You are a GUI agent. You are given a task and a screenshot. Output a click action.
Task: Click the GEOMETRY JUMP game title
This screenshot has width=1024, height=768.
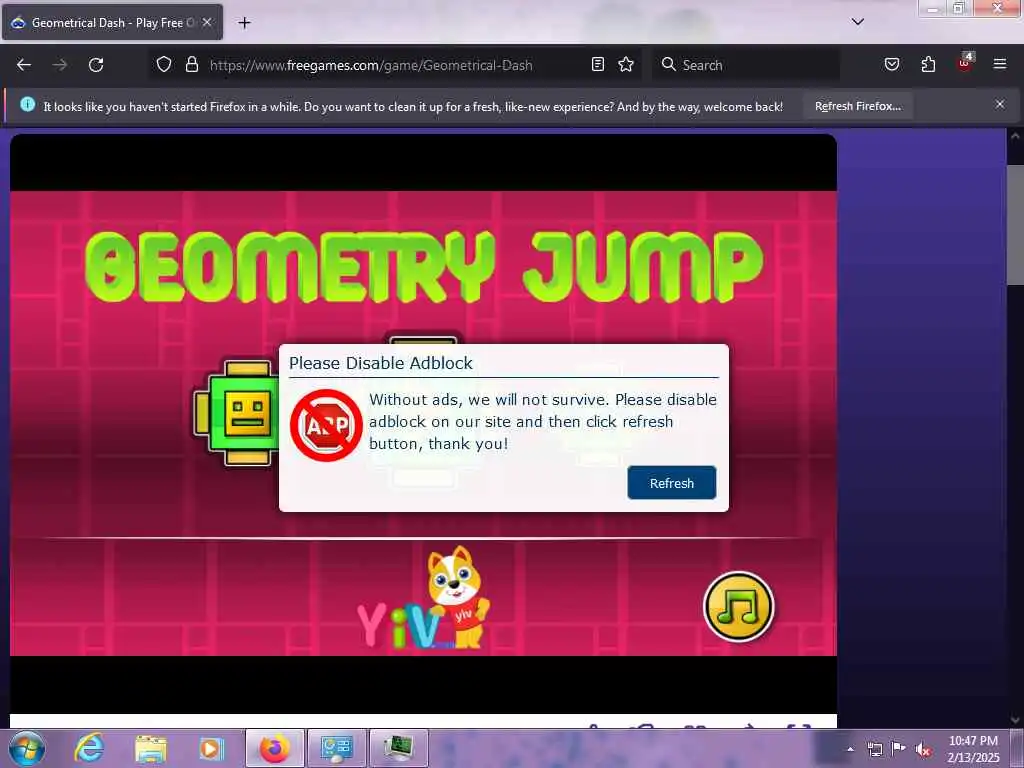click(424, 266)
